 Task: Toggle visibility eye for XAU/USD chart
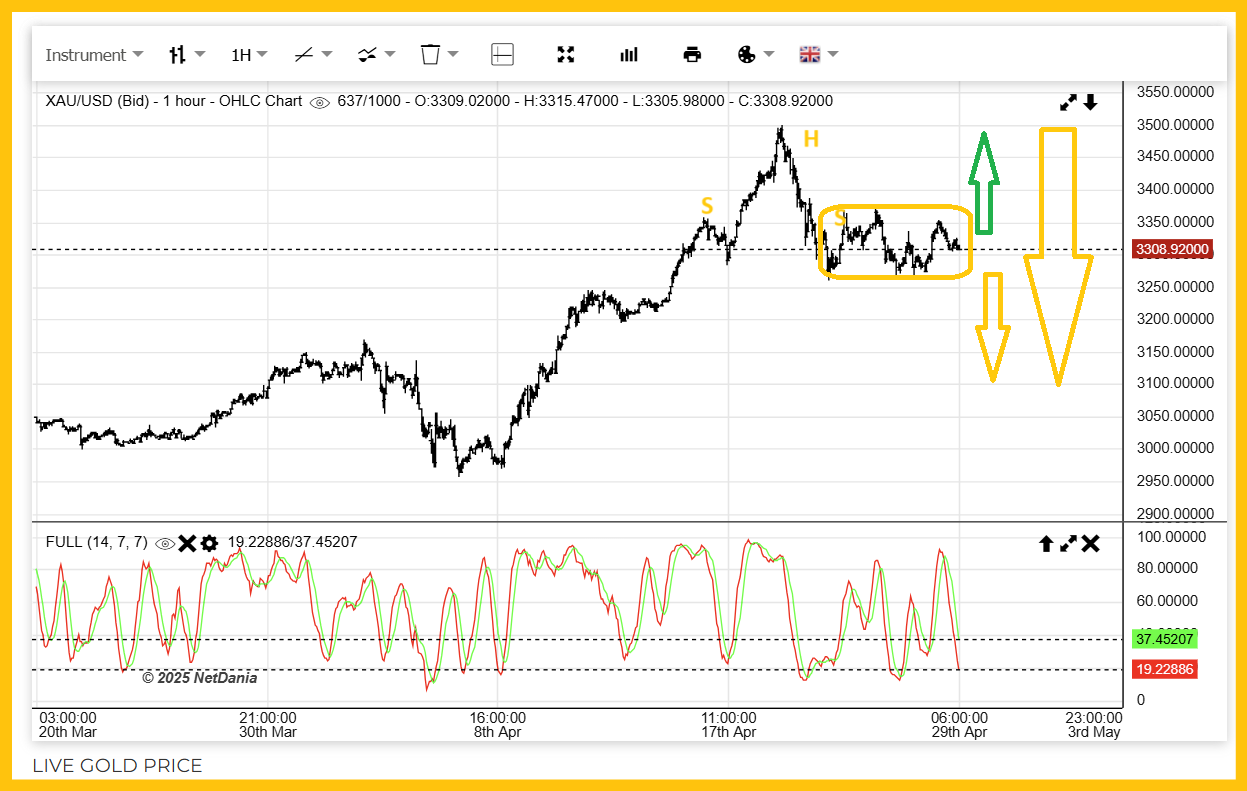coord(320,102)
